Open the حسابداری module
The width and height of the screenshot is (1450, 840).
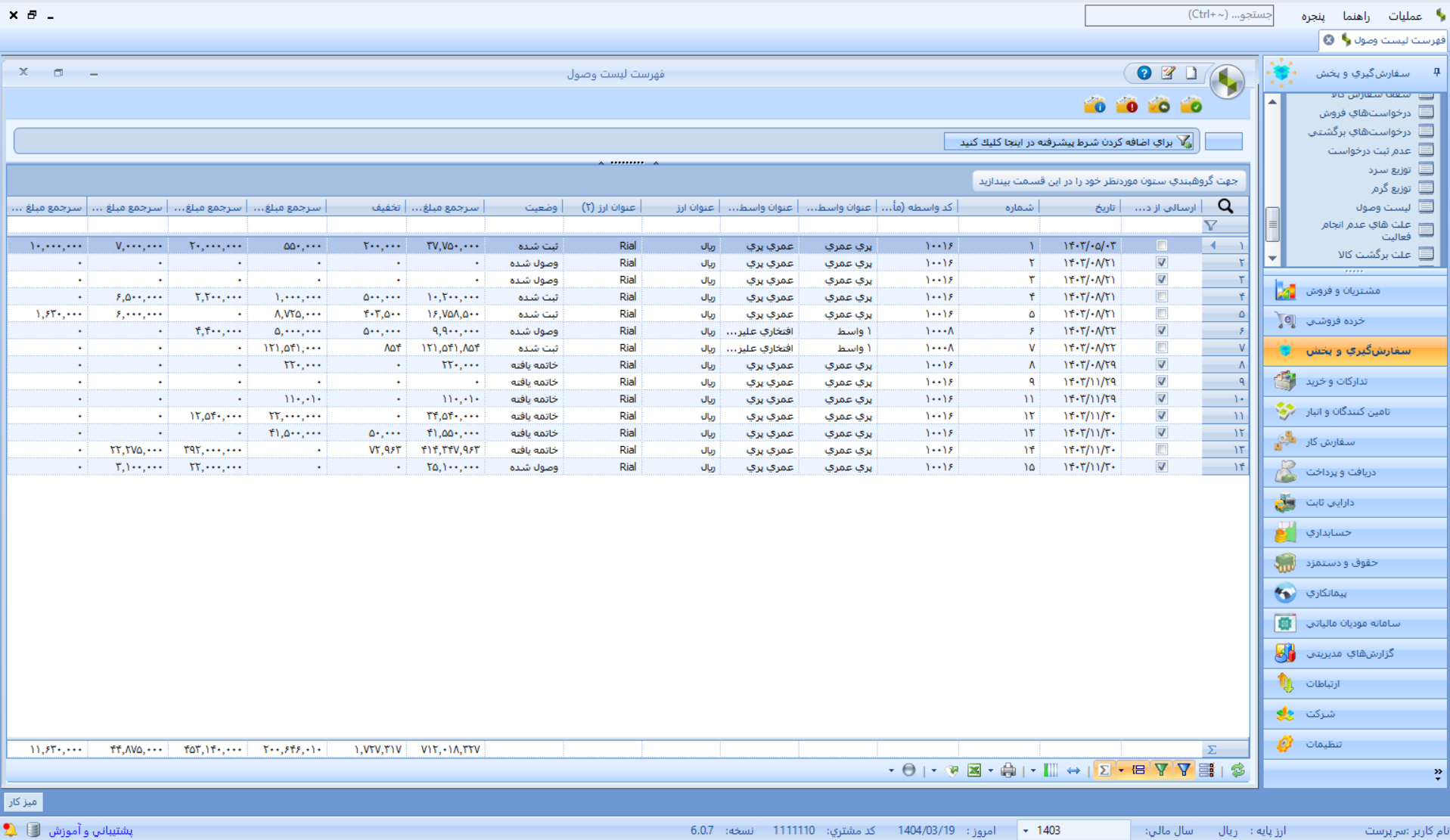pyautogui.click(x=1355, y=532)
